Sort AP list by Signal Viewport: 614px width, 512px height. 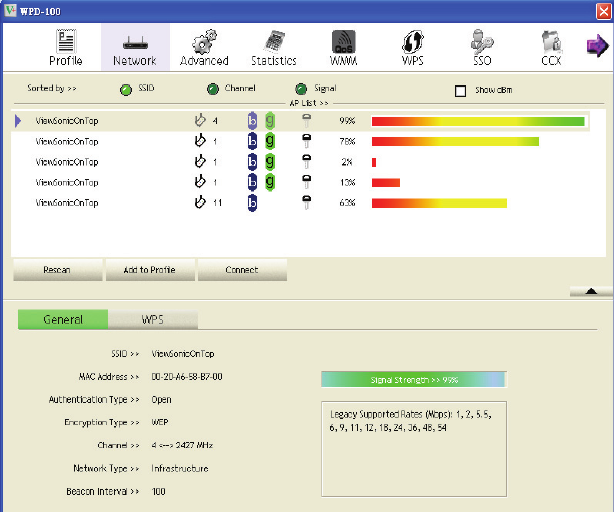point(301,89)
